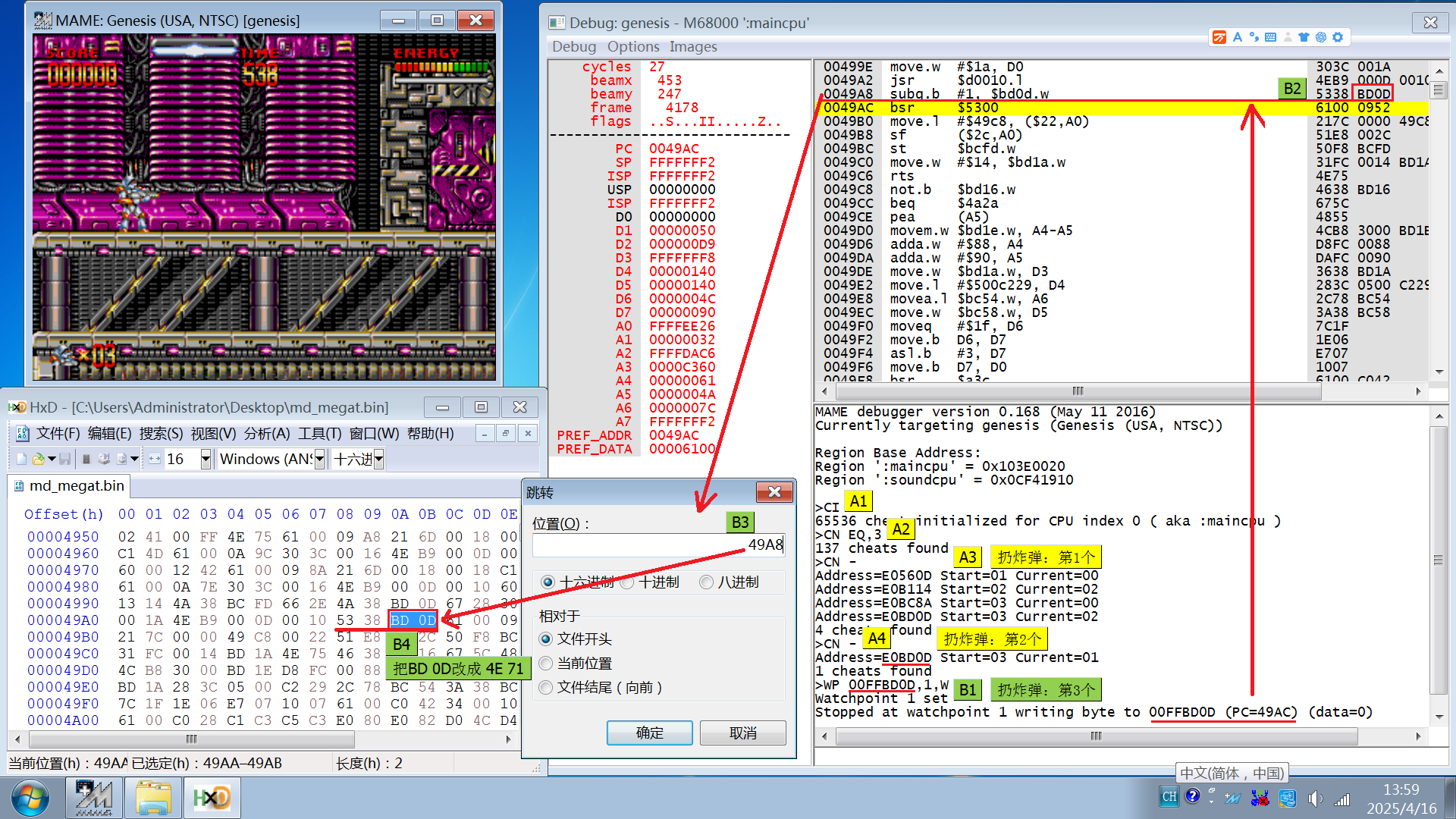The width and height of the screenshot is (1456, 819).
Task: Click the Intel graphics tray icon
Action: click(x=1288, y=798)
